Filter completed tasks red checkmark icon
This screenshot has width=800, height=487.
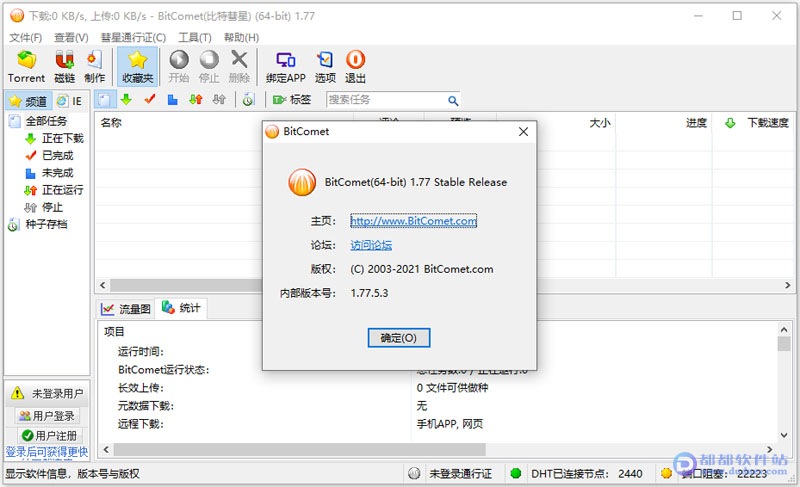(149, 99)
